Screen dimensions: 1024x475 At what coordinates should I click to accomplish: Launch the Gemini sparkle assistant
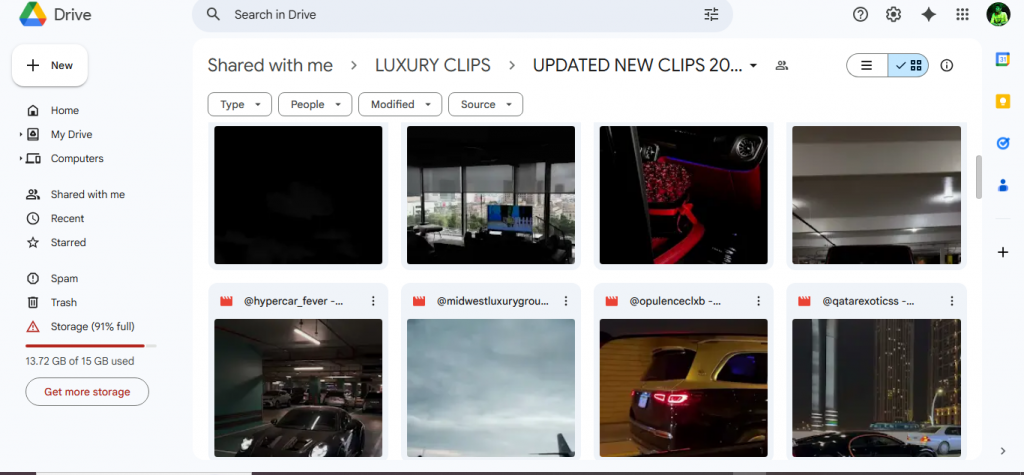coord(928,14)
